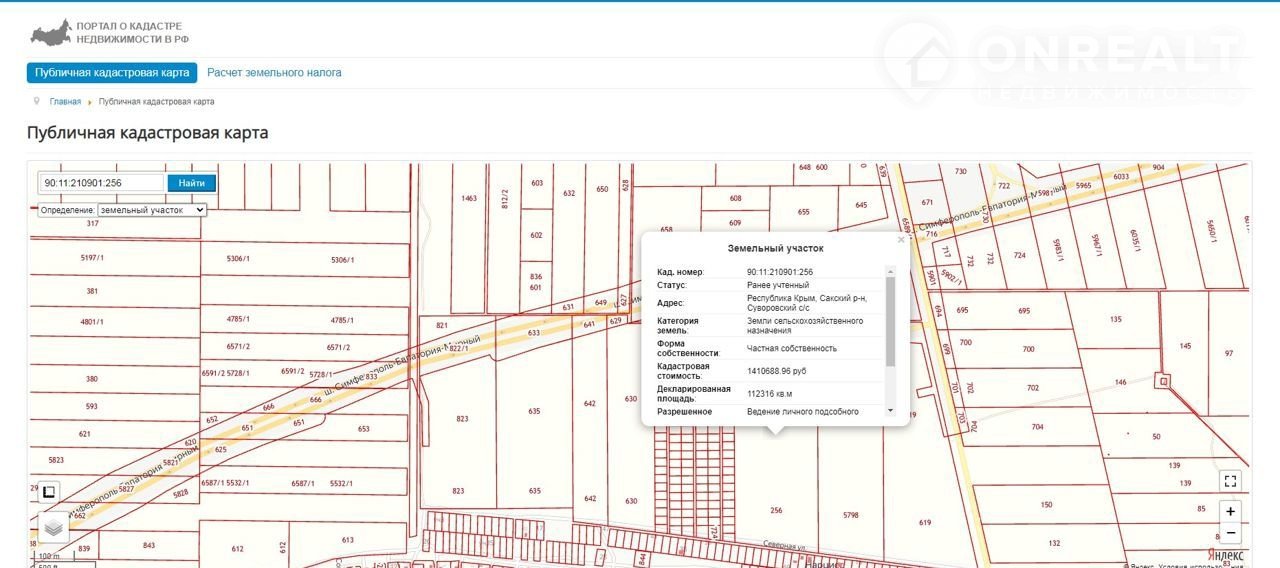Select parcel 5798 on the map
1280x568 pixels.
(850, 515)
